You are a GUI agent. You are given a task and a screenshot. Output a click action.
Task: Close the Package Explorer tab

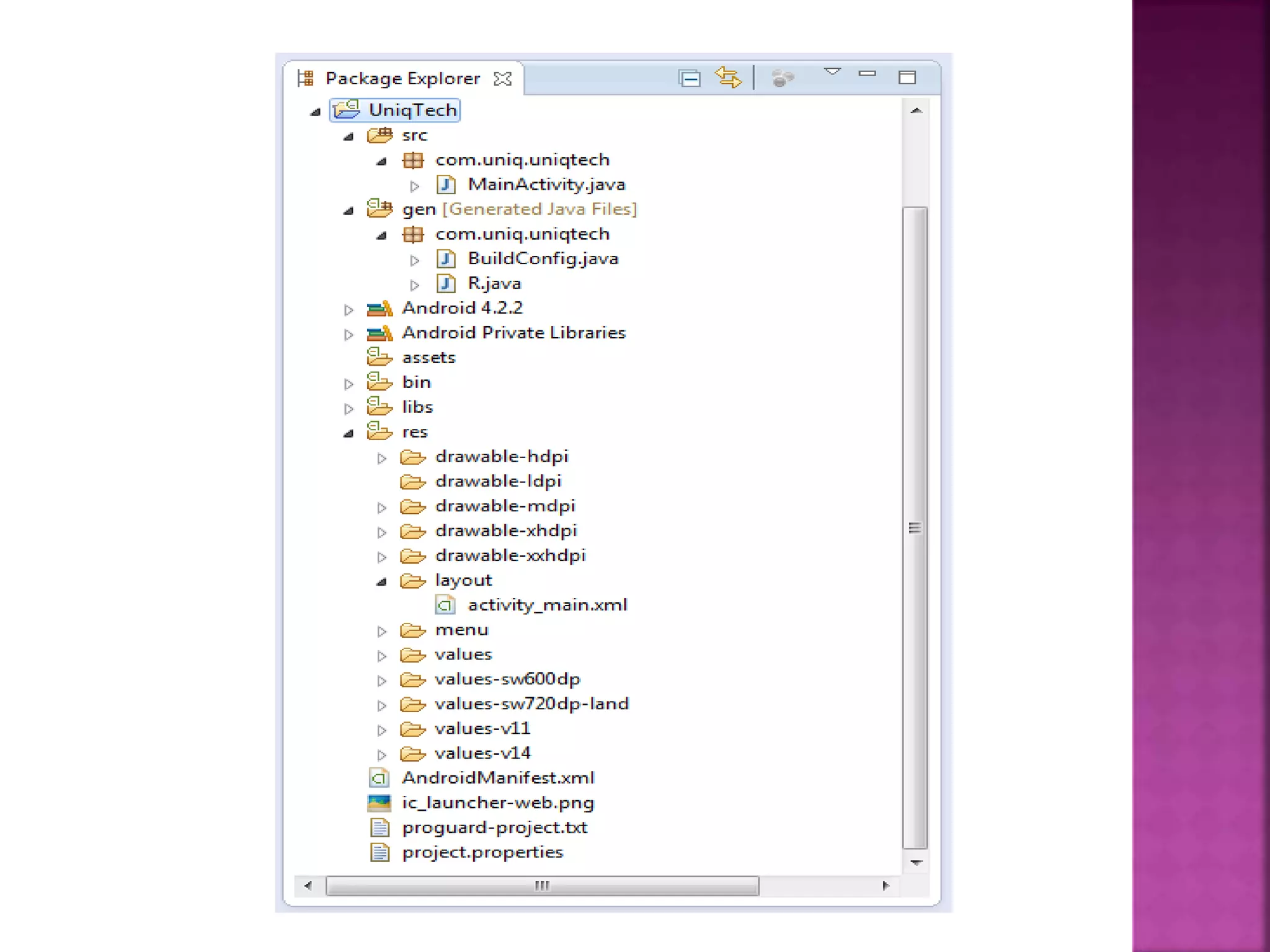(x=502, y=79)
